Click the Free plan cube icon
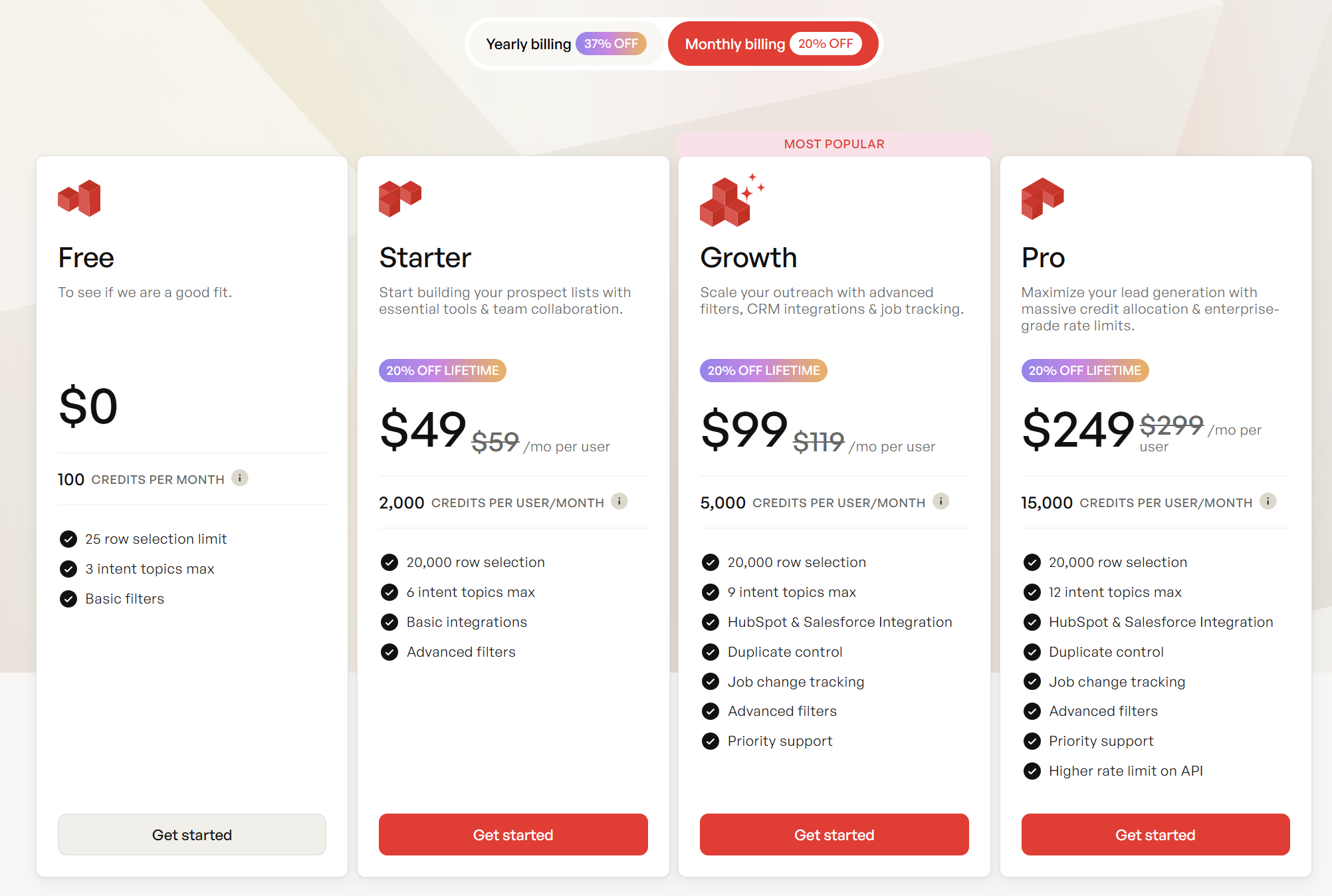This screenshot has width=1332, height=896. [79, 198]
